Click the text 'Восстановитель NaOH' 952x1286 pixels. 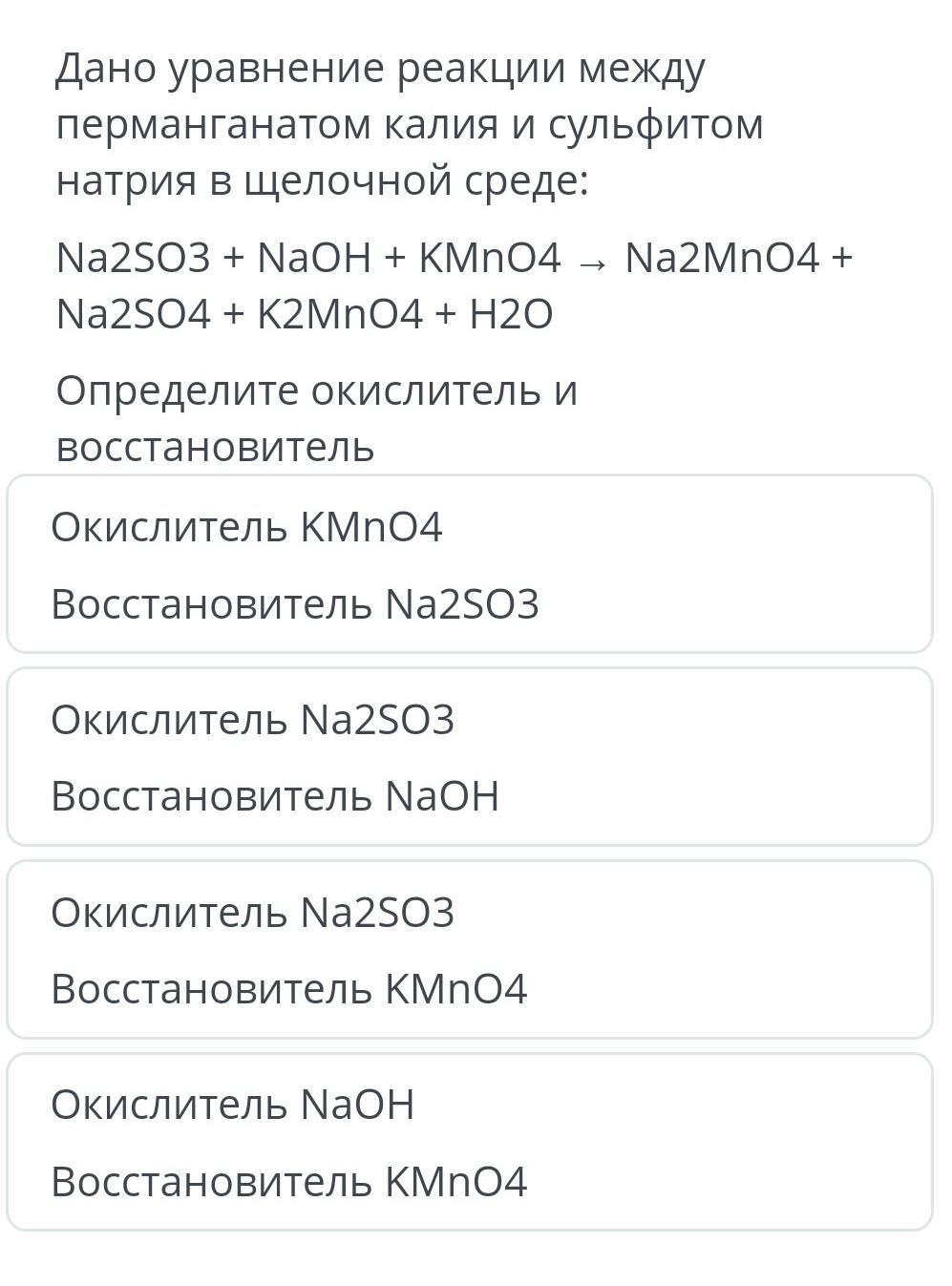tap(275, 796)
